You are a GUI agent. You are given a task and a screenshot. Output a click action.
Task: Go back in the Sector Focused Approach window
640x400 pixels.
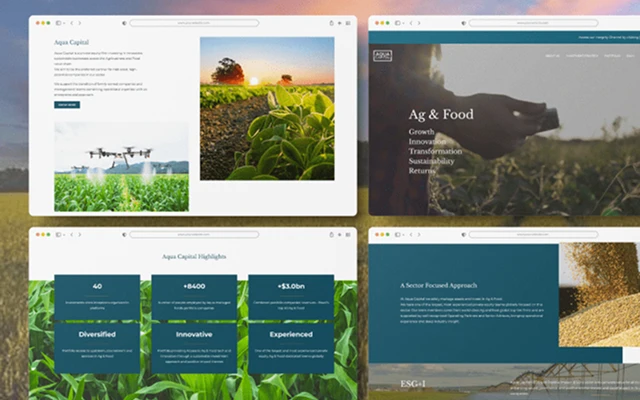[x=411, y=235]
